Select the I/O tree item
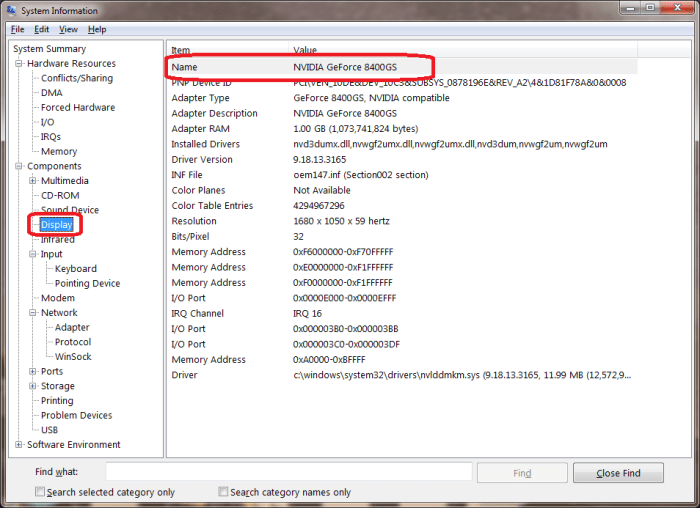The width and height of the screenshot is (700, 508). coord(47,122)
